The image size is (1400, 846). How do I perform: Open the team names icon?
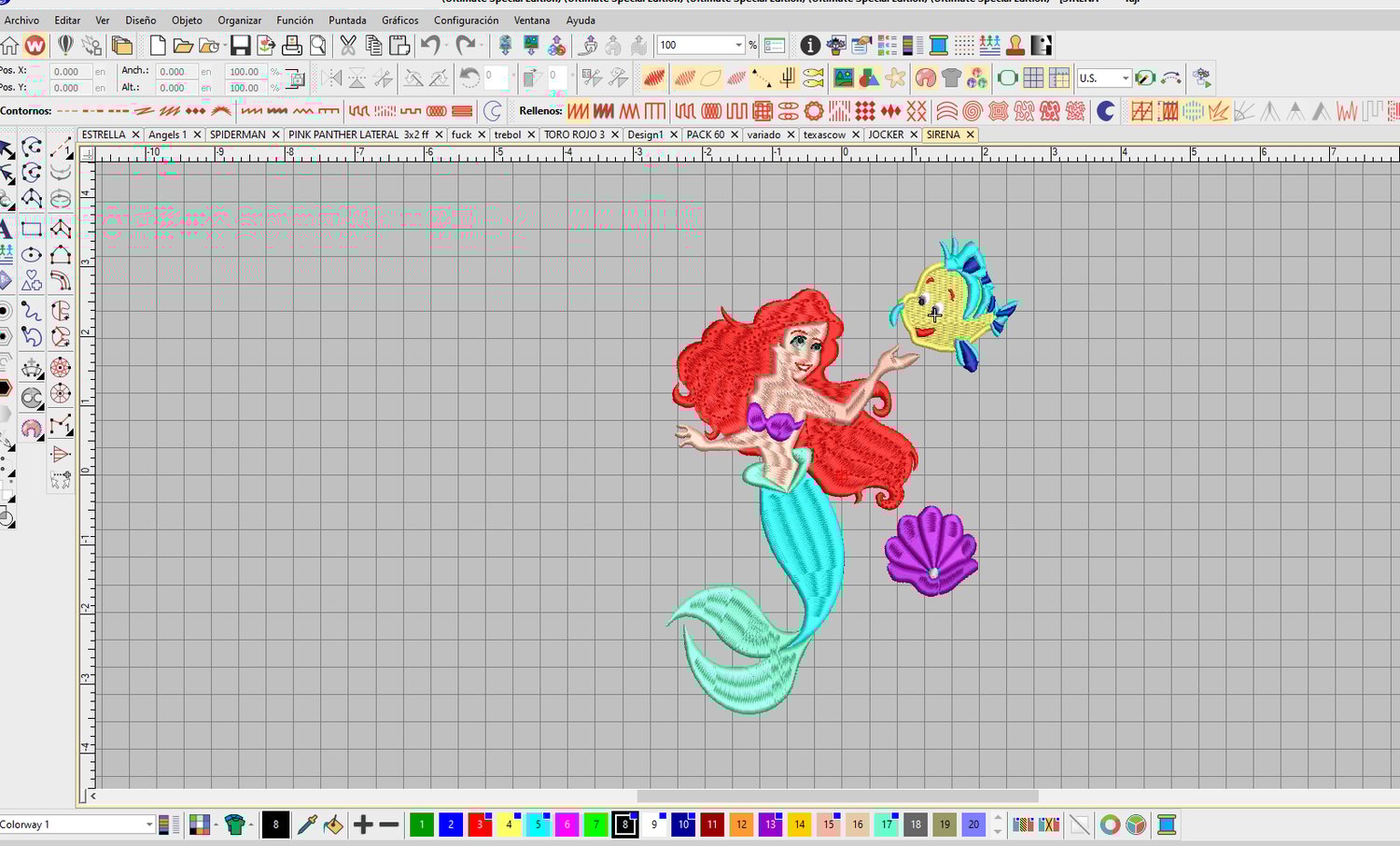(990, 45)
